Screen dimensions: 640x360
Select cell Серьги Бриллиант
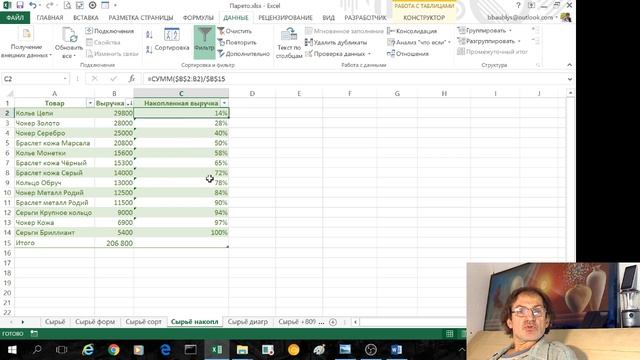coord(54,233)
